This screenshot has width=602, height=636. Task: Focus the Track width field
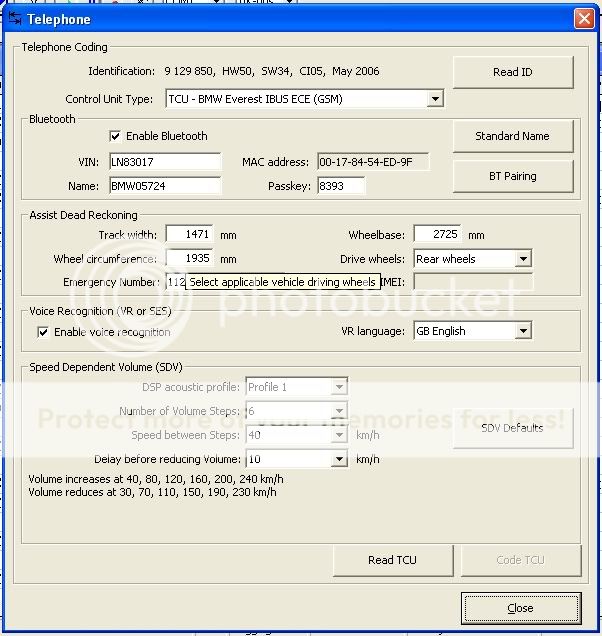(189, 235)
